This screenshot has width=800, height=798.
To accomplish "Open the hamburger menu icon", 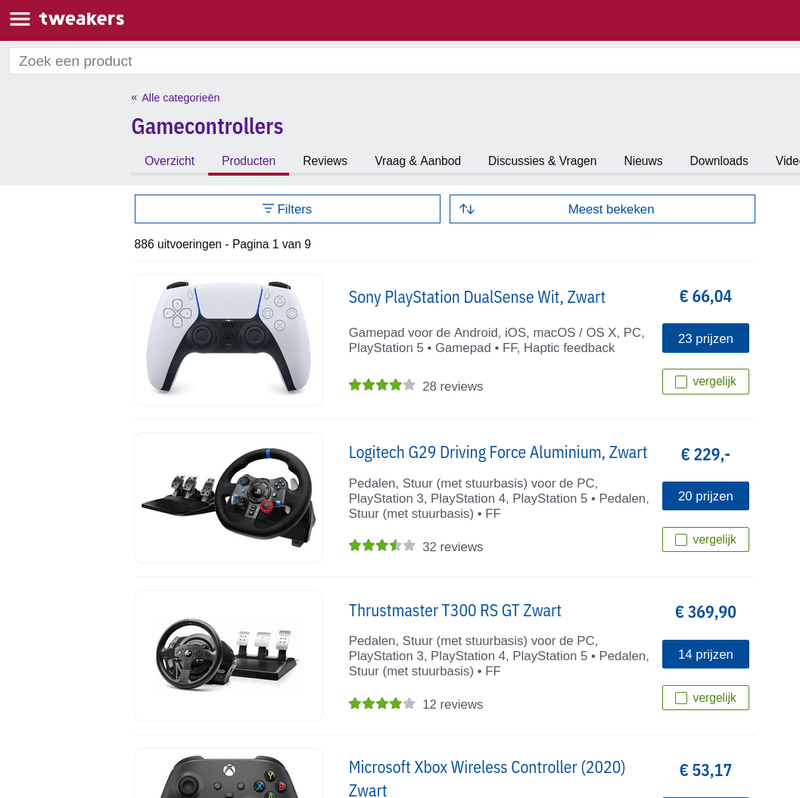I will [20, 19].
